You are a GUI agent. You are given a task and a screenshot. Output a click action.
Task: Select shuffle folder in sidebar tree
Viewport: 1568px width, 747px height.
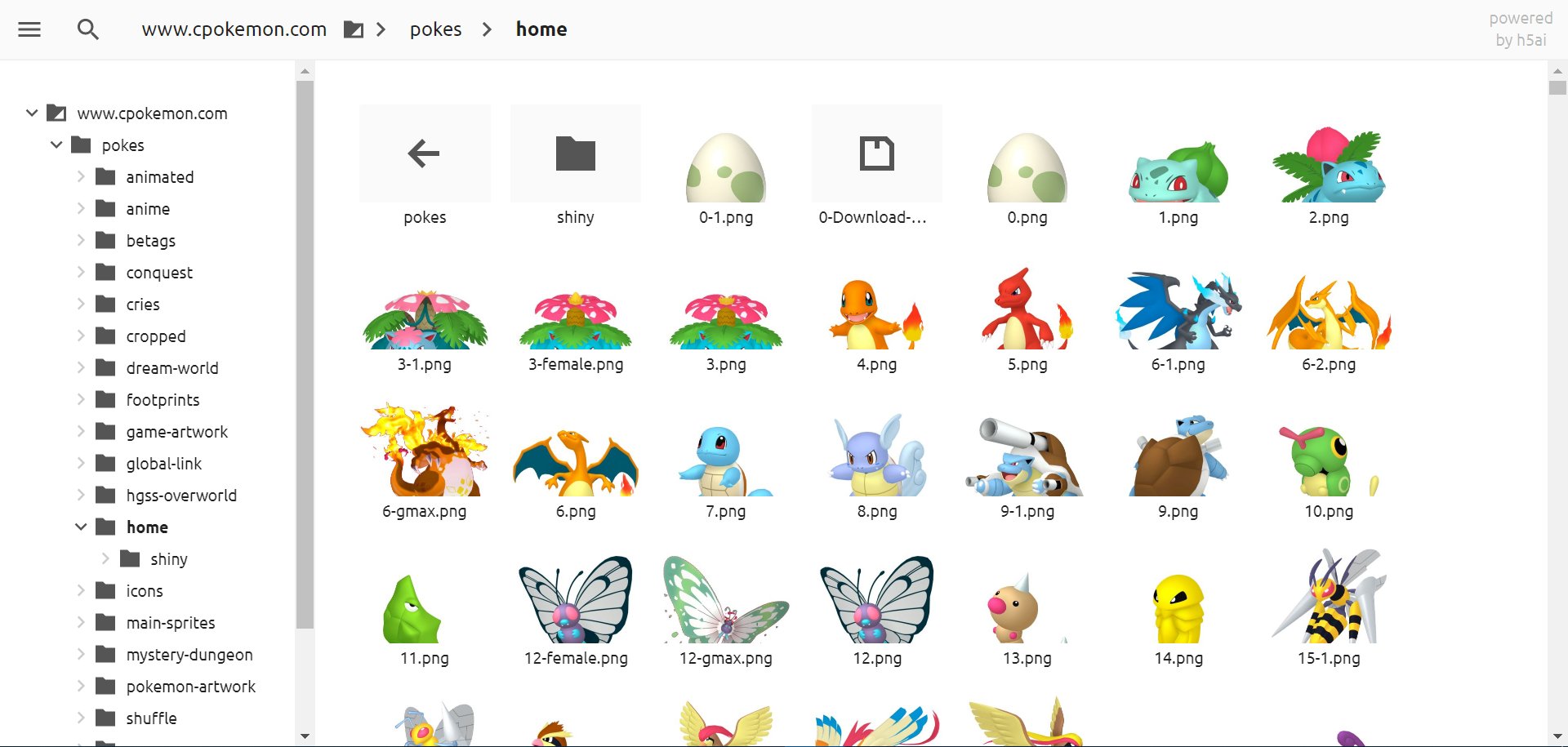click(136, 718)
